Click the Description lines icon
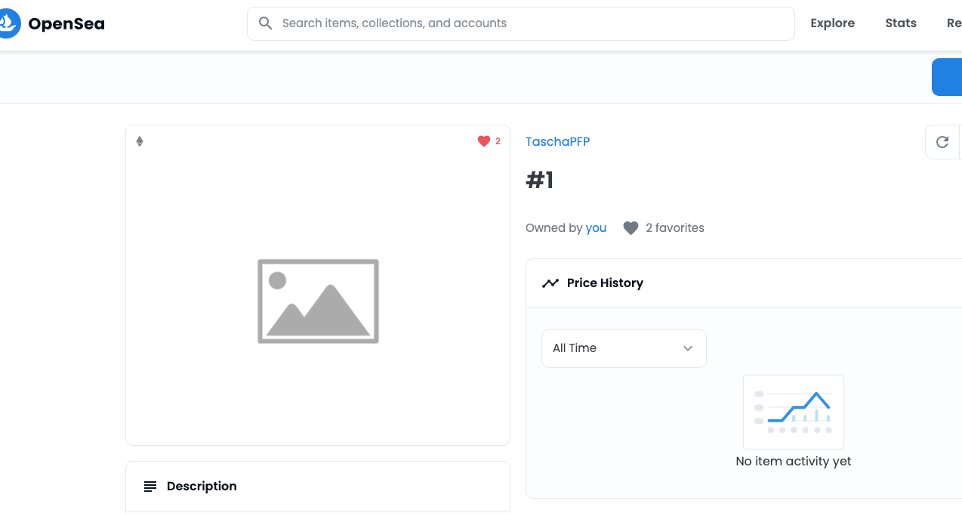The image size is (962, 514). pyautogui.click(x=150, y=486)
